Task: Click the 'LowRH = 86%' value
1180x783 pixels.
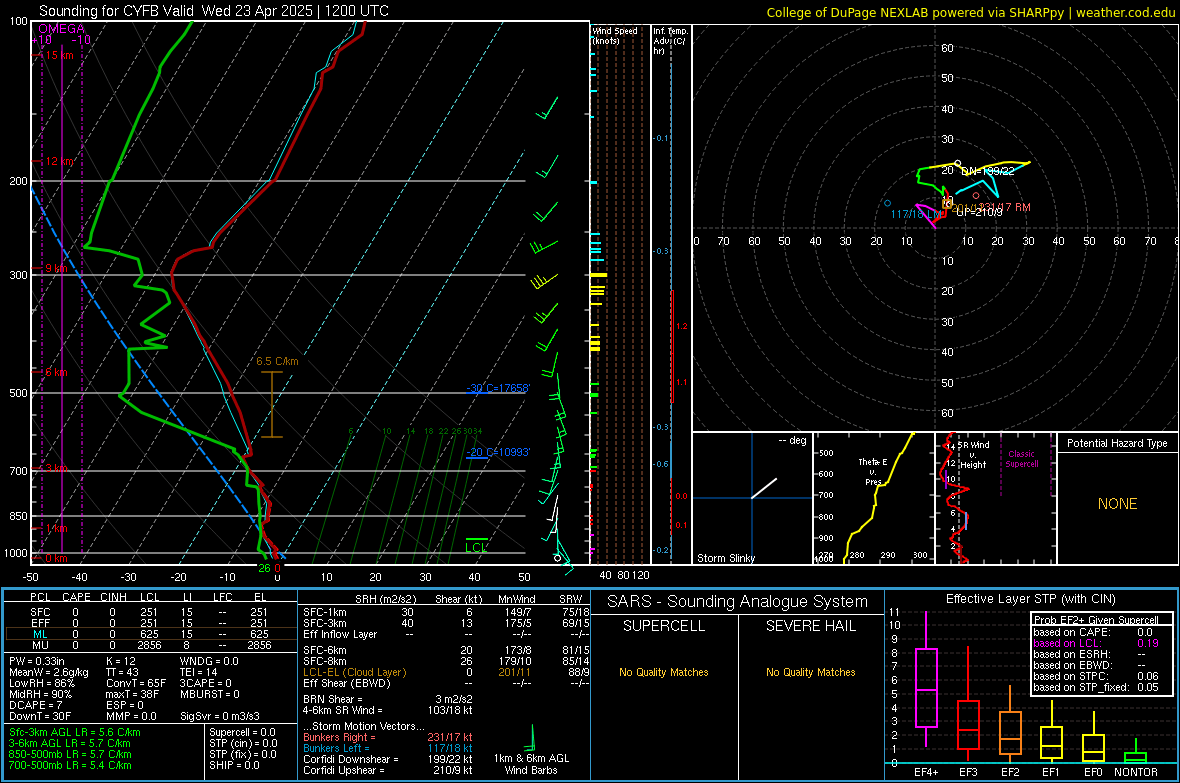Action: pyautogui.click(x=42, y=683)
